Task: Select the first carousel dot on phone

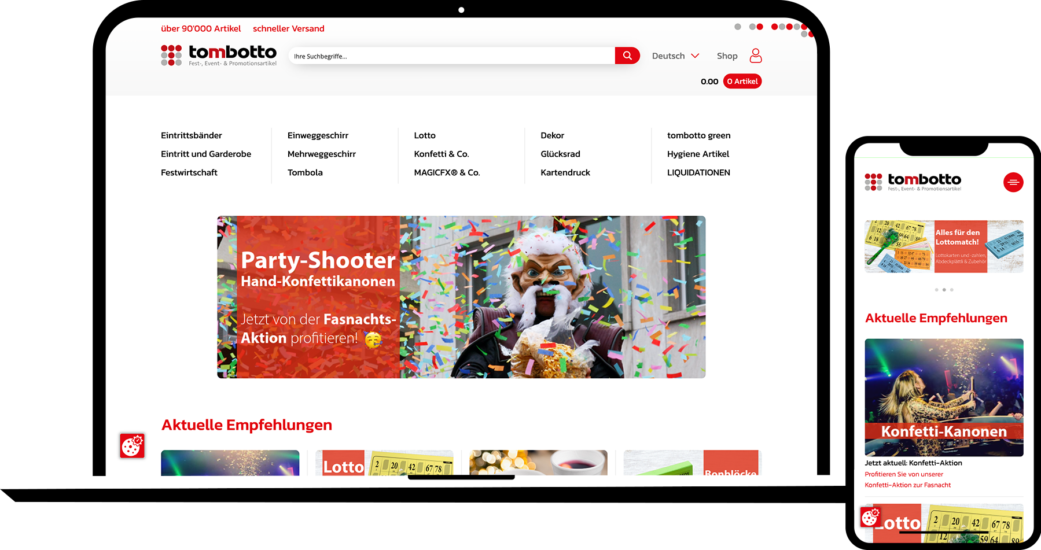Action: point(936,290)
